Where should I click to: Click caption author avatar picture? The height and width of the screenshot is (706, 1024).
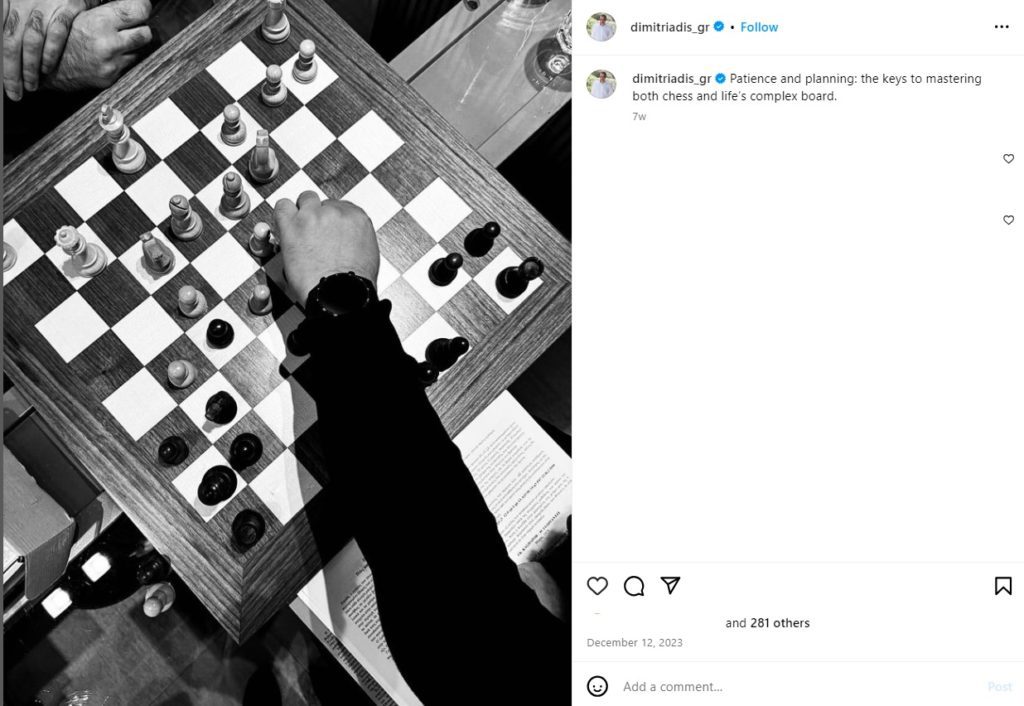(x=601, y=84)
